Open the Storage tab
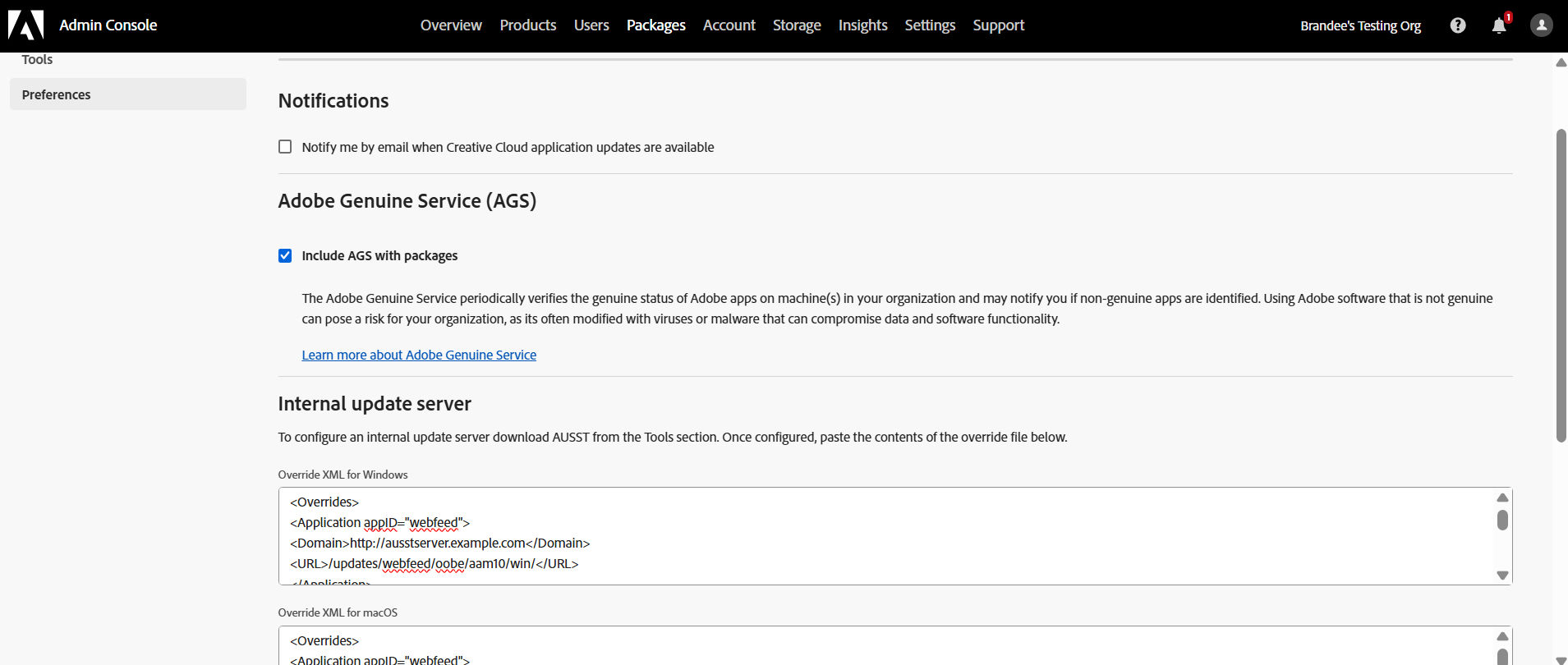The height and width of the screenshot is (665, 1568). click(x=797, y=25)
